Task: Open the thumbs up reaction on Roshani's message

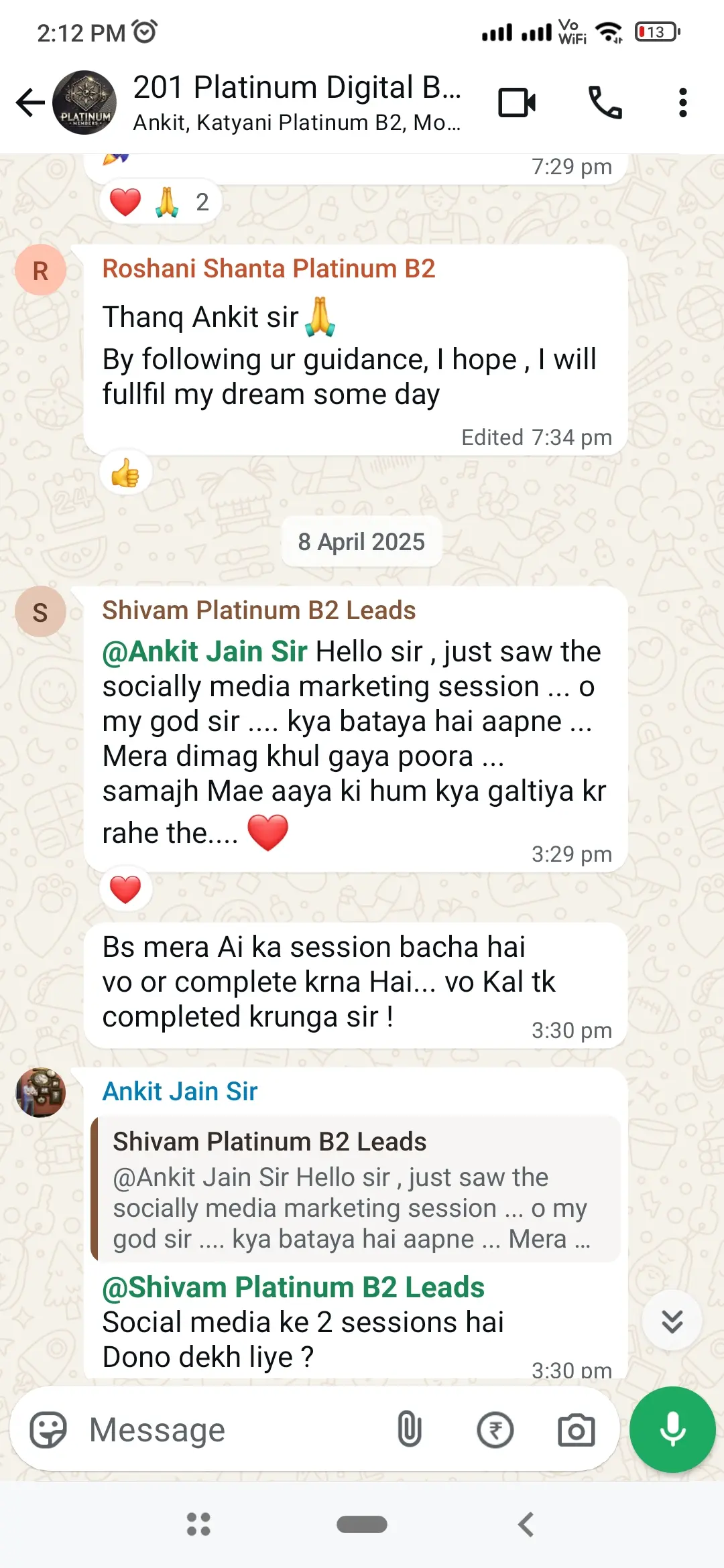Action: tap(125, 473)
